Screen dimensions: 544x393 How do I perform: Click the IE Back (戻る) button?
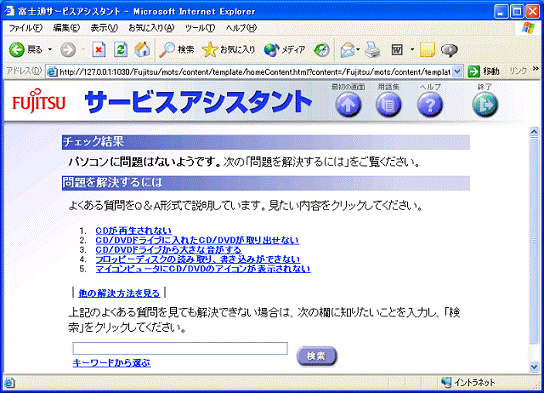pos(25,50)
